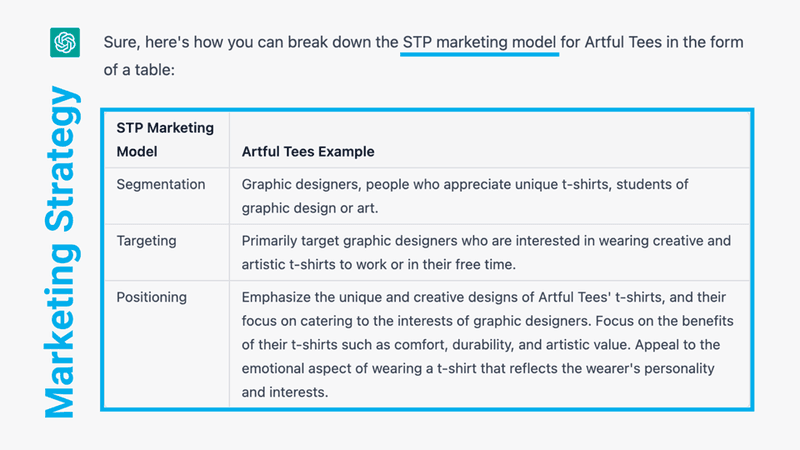Click the green ChatGPT logo icon
Image resolution: width=800 pixels, height=450 pixels.
(x=65, y=43)
